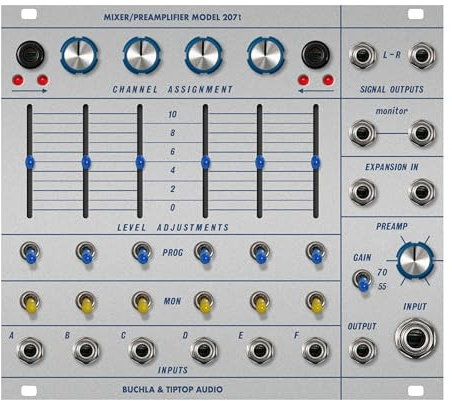Click the level slider handle for channel E

(x=260, y=162)
